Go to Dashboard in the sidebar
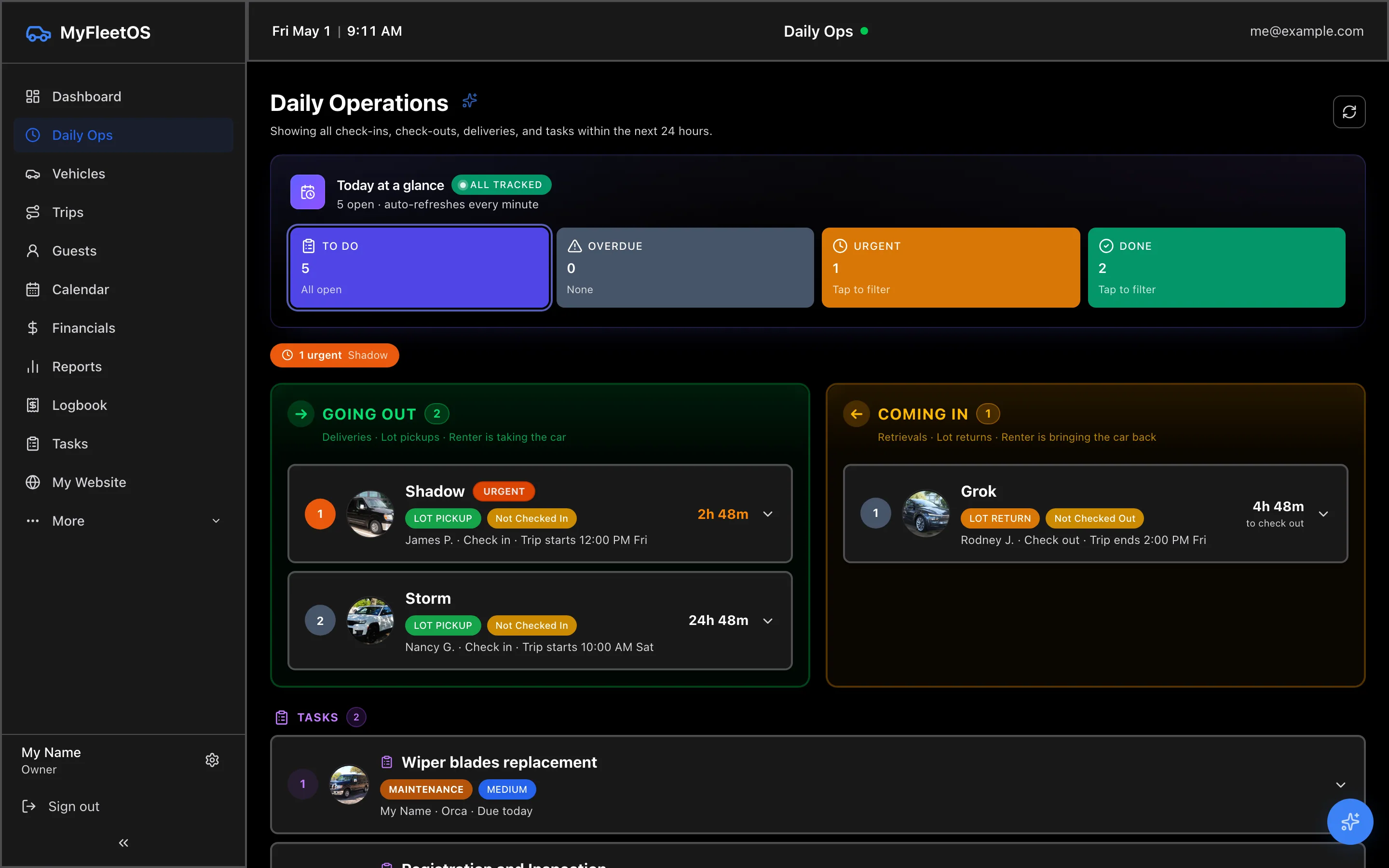The image size is (1389, 868). click(x=123, y=96)
